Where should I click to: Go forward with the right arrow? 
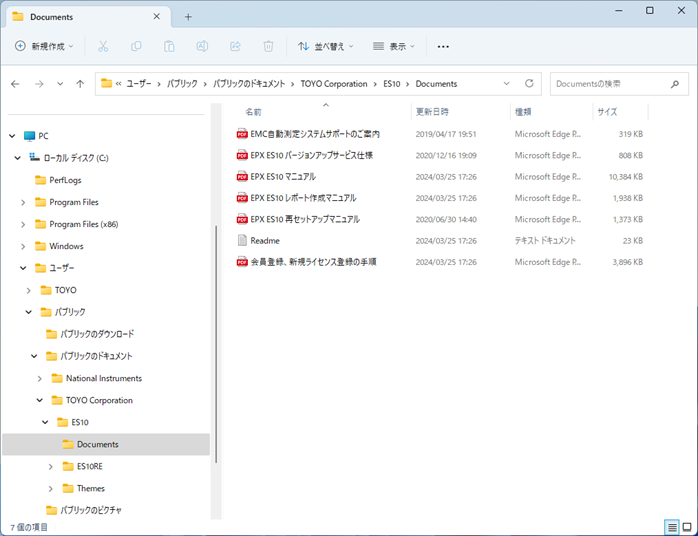[x=39, y=84]
